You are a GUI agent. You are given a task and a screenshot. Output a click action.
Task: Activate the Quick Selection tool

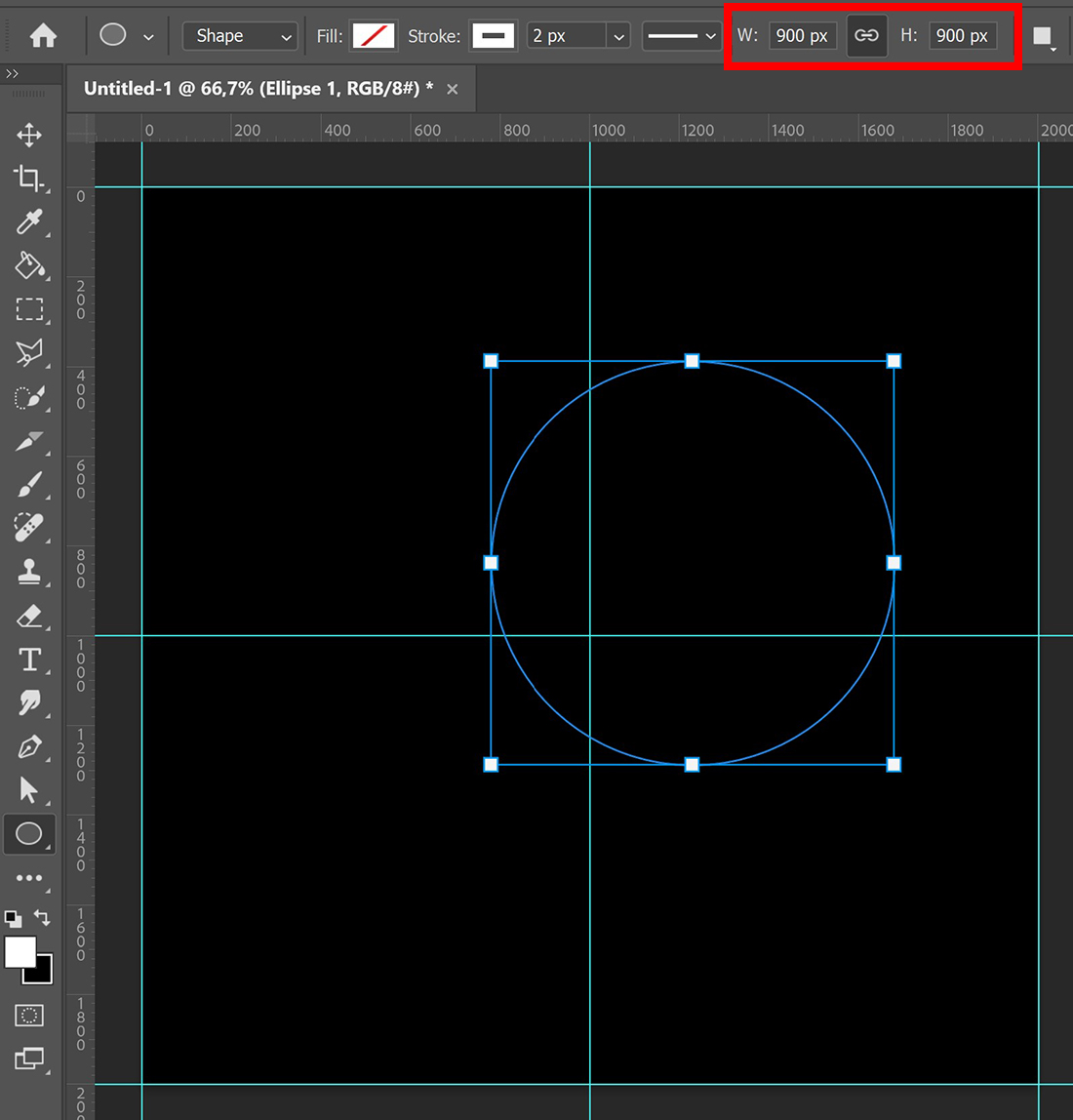point(29,397)
